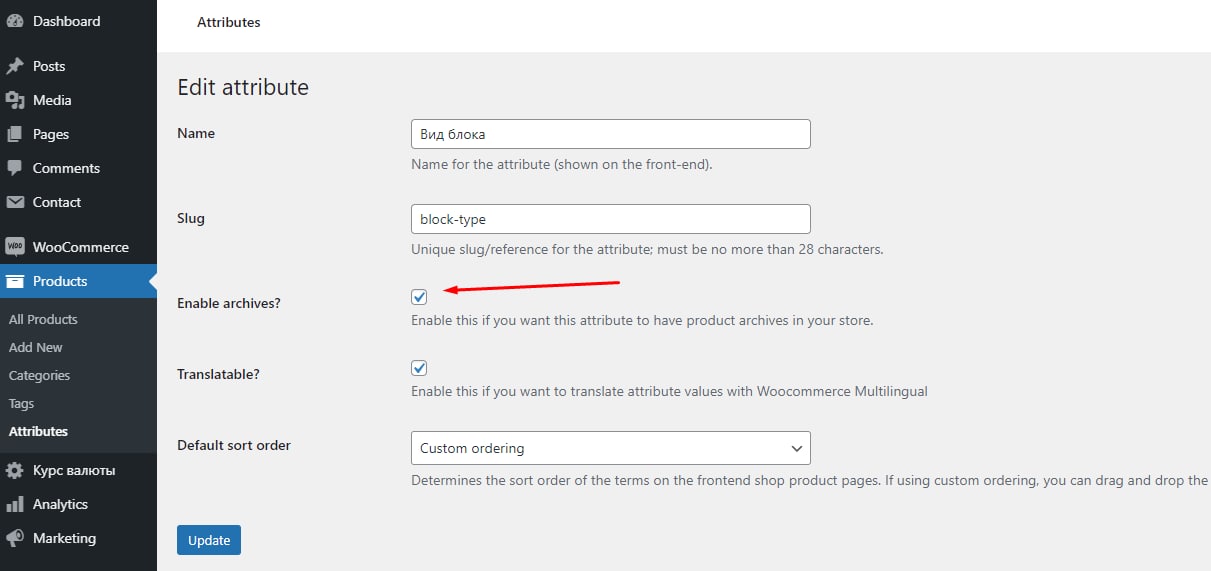
Task: Click the 'Determines the sort order' description
Action: pos(810,480)
